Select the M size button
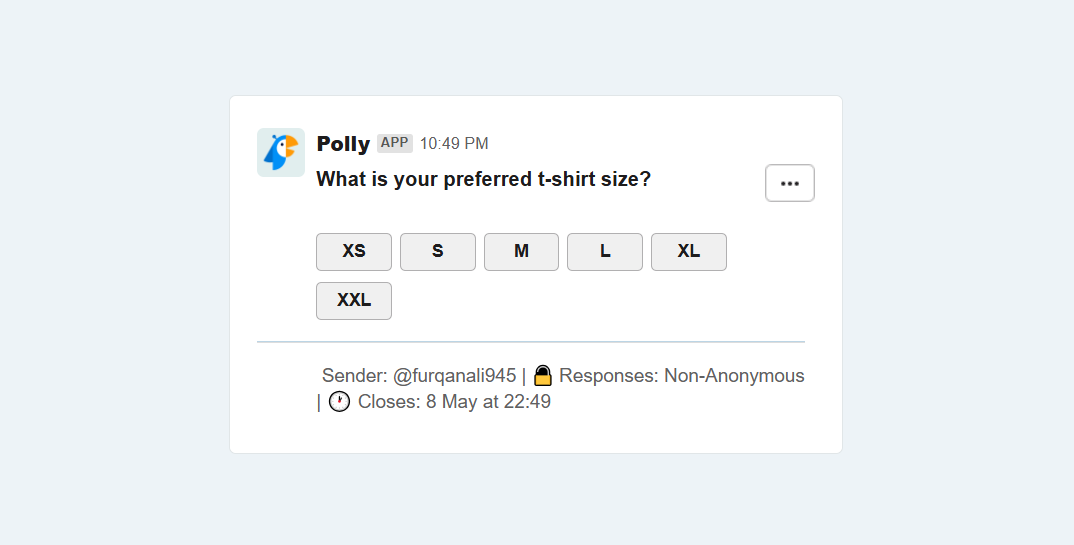 521,251
